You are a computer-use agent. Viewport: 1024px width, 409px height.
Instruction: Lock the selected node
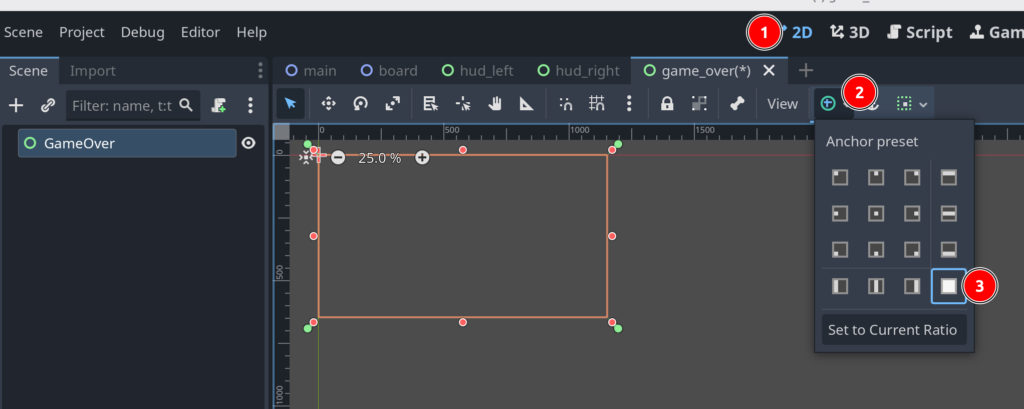(x=667, y=103)
